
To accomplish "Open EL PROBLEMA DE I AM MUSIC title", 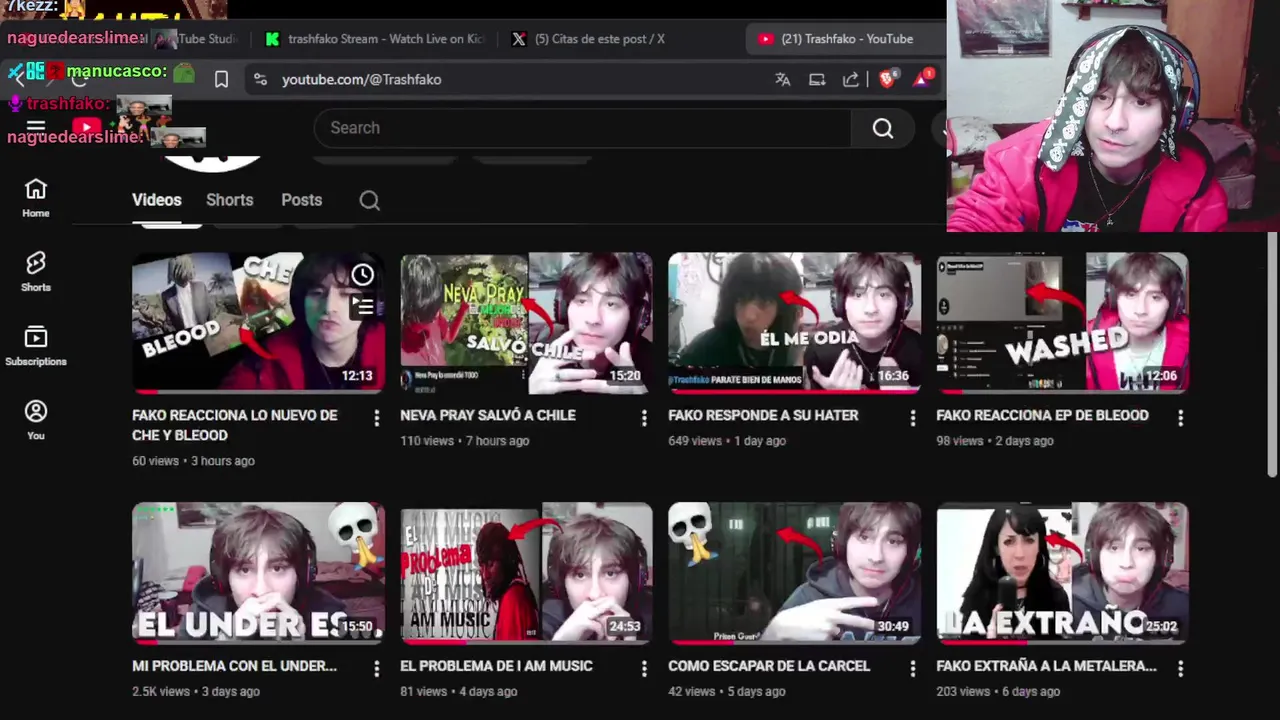I will pos(496,665).
